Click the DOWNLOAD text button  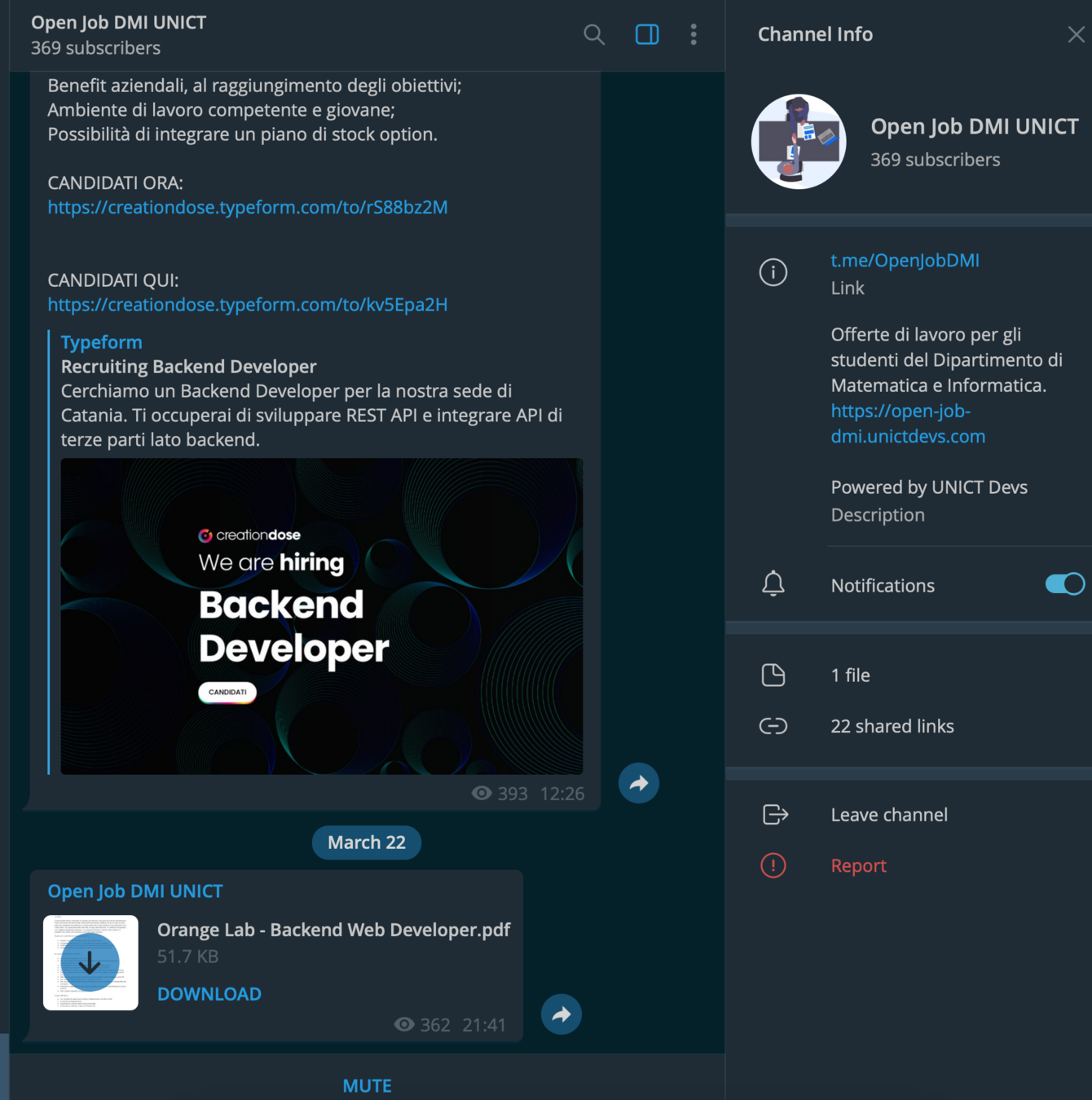coord(209,994)
